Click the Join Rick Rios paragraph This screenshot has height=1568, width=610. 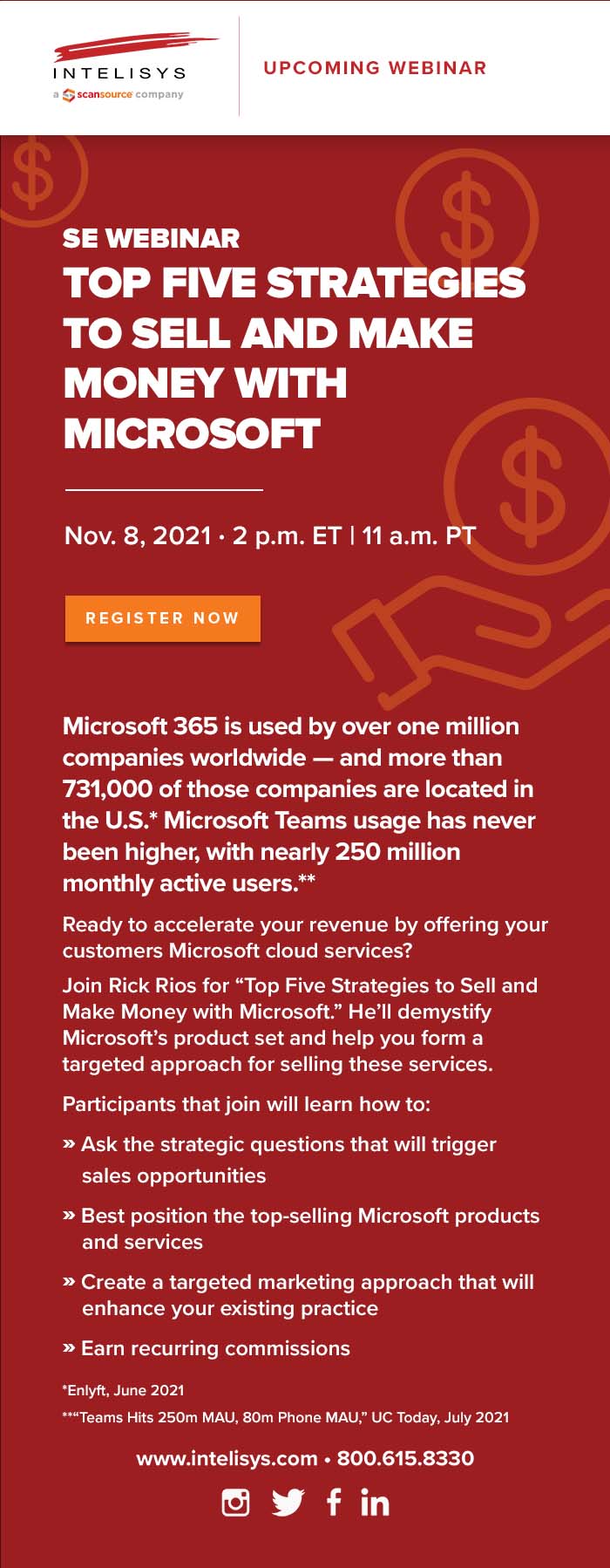[x=300, y=1025]
